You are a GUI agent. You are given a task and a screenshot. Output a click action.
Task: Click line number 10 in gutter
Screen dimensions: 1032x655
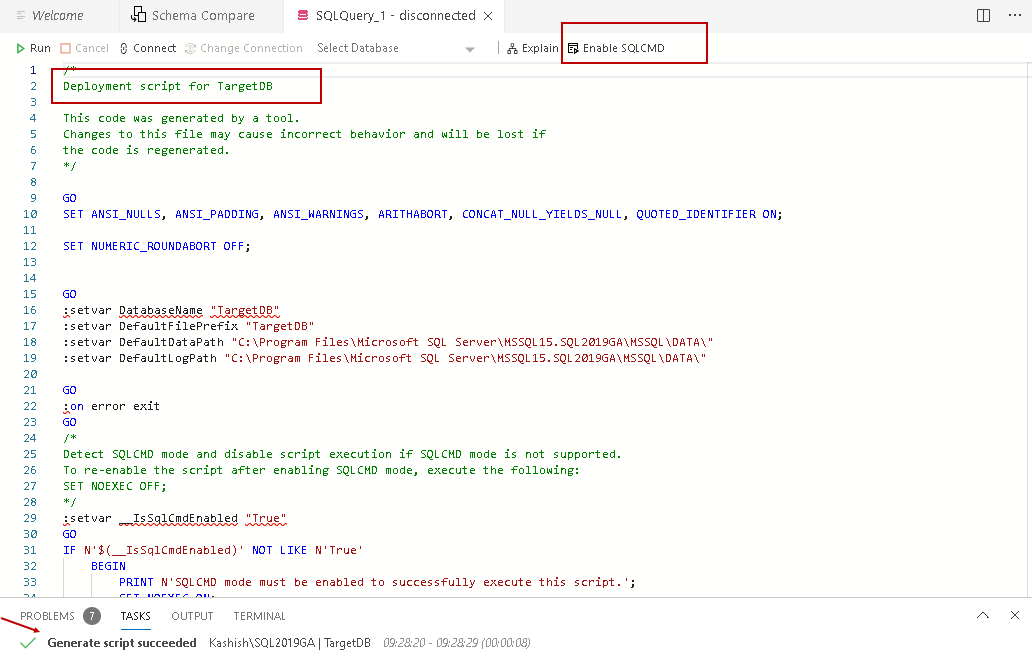pos(30,214)
